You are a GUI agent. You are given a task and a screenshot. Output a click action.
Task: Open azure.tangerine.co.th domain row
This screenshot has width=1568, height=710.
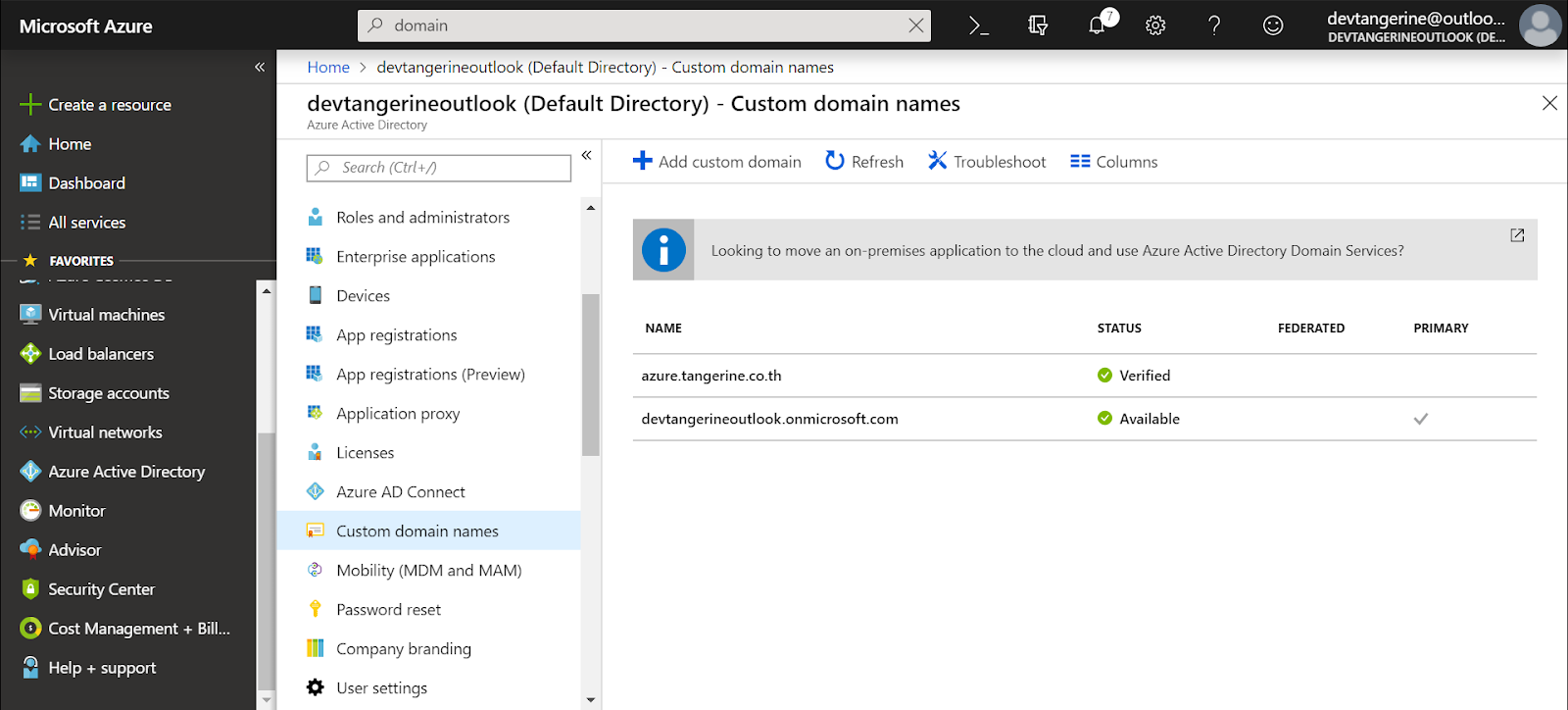tap(1085, 376)
